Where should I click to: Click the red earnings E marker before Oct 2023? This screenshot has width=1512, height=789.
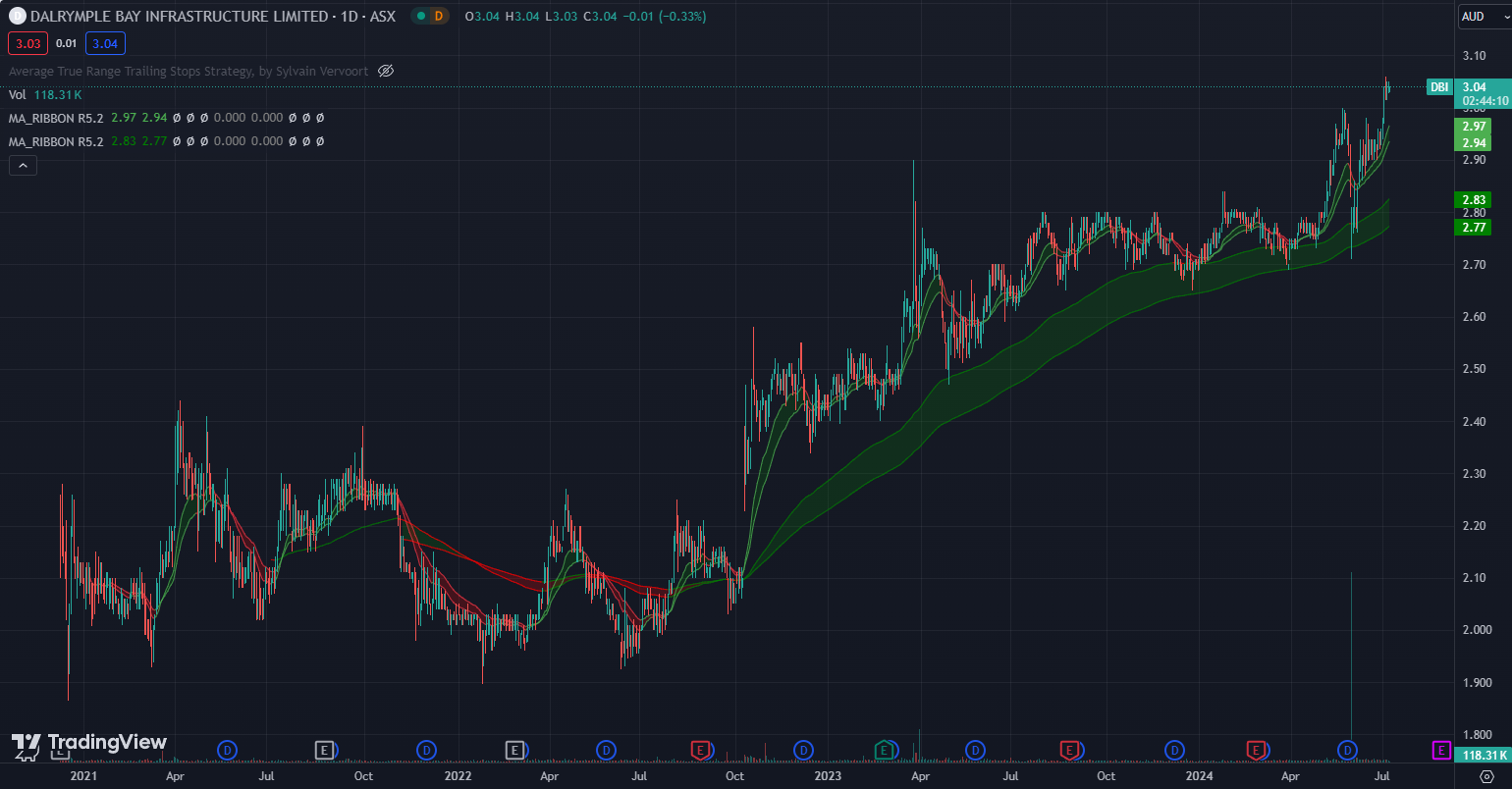point(1069,750)
